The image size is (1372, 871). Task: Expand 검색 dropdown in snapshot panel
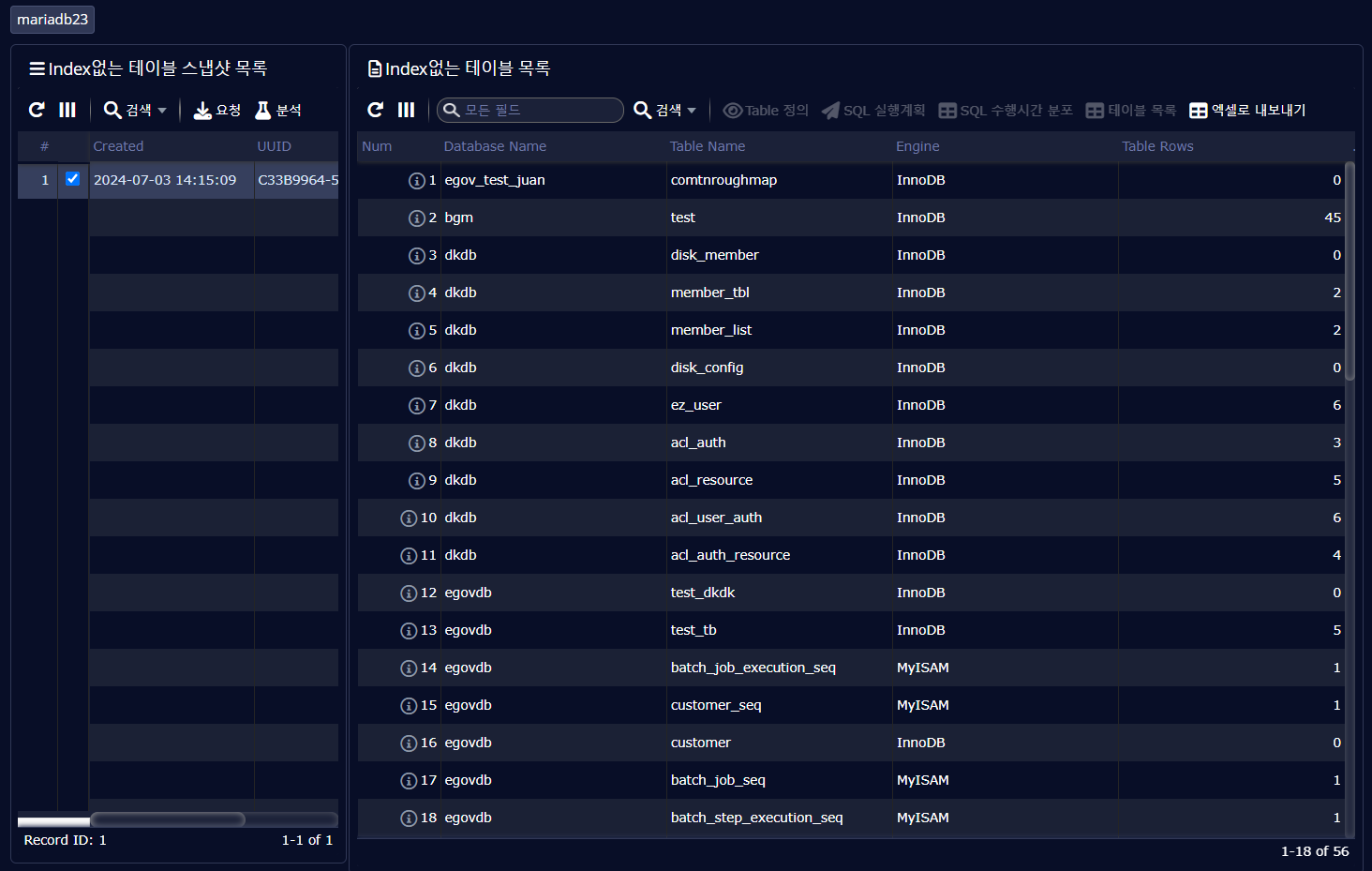pos(135,110)
